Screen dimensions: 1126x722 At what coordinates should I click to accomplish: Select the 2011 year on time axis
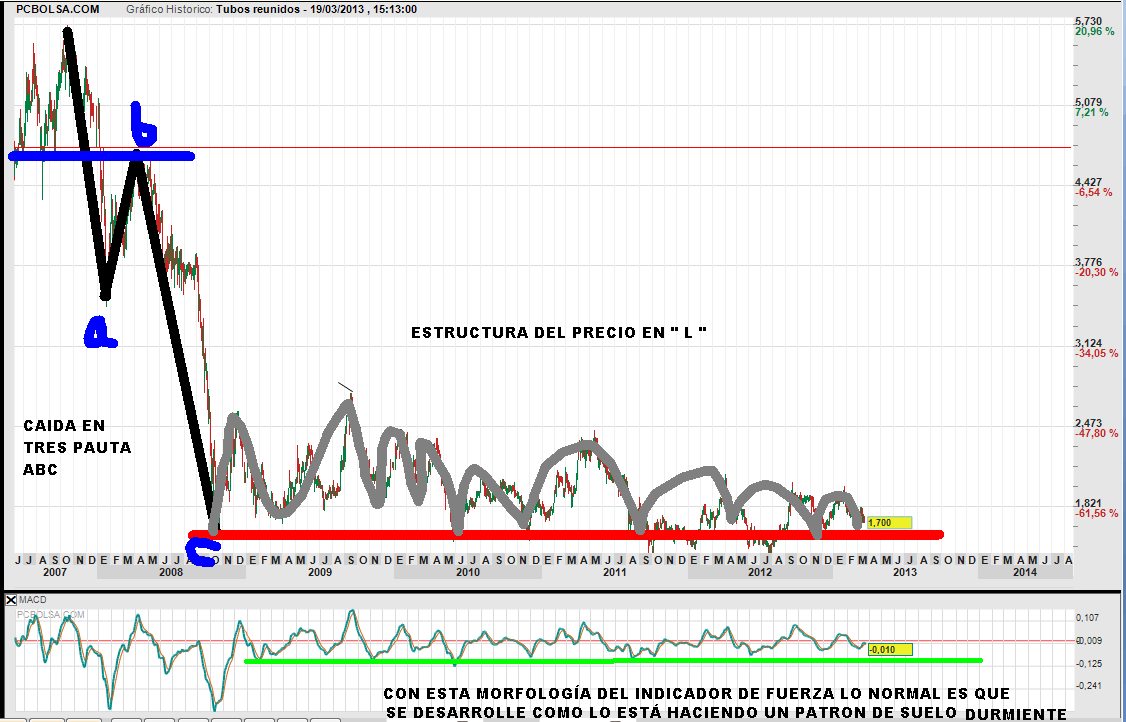coord(614,572)
